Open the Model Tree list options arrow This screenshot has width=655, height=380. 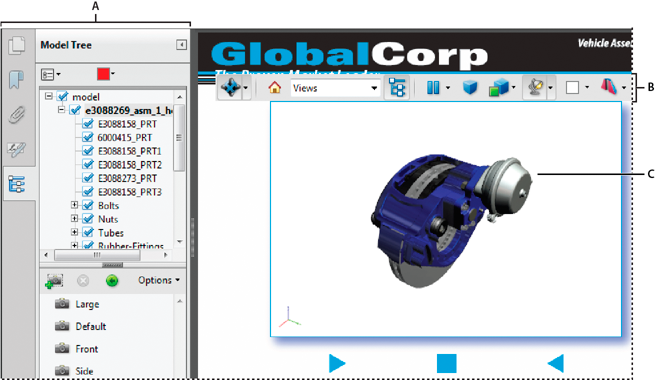click(x=58, y=75)
